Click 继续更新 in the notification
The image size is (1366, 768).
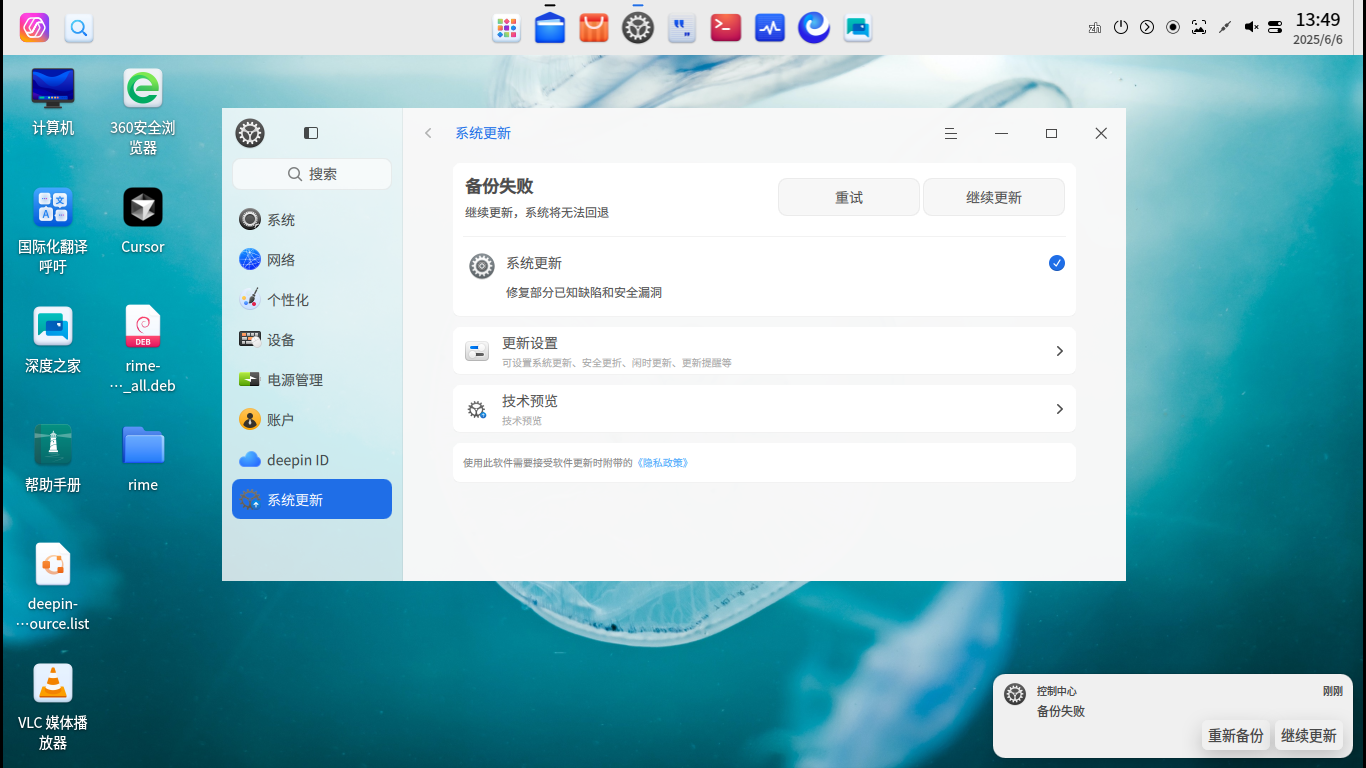pyautogui.click(x=1309, y=736)
